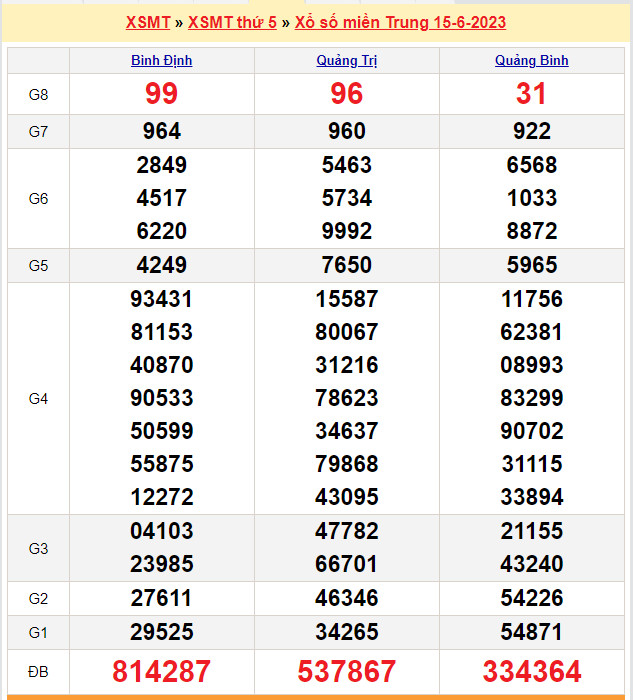Click the G4 row label
Image resolution: width=633 pixels, height=700 pixels.
tap(38, 399)
